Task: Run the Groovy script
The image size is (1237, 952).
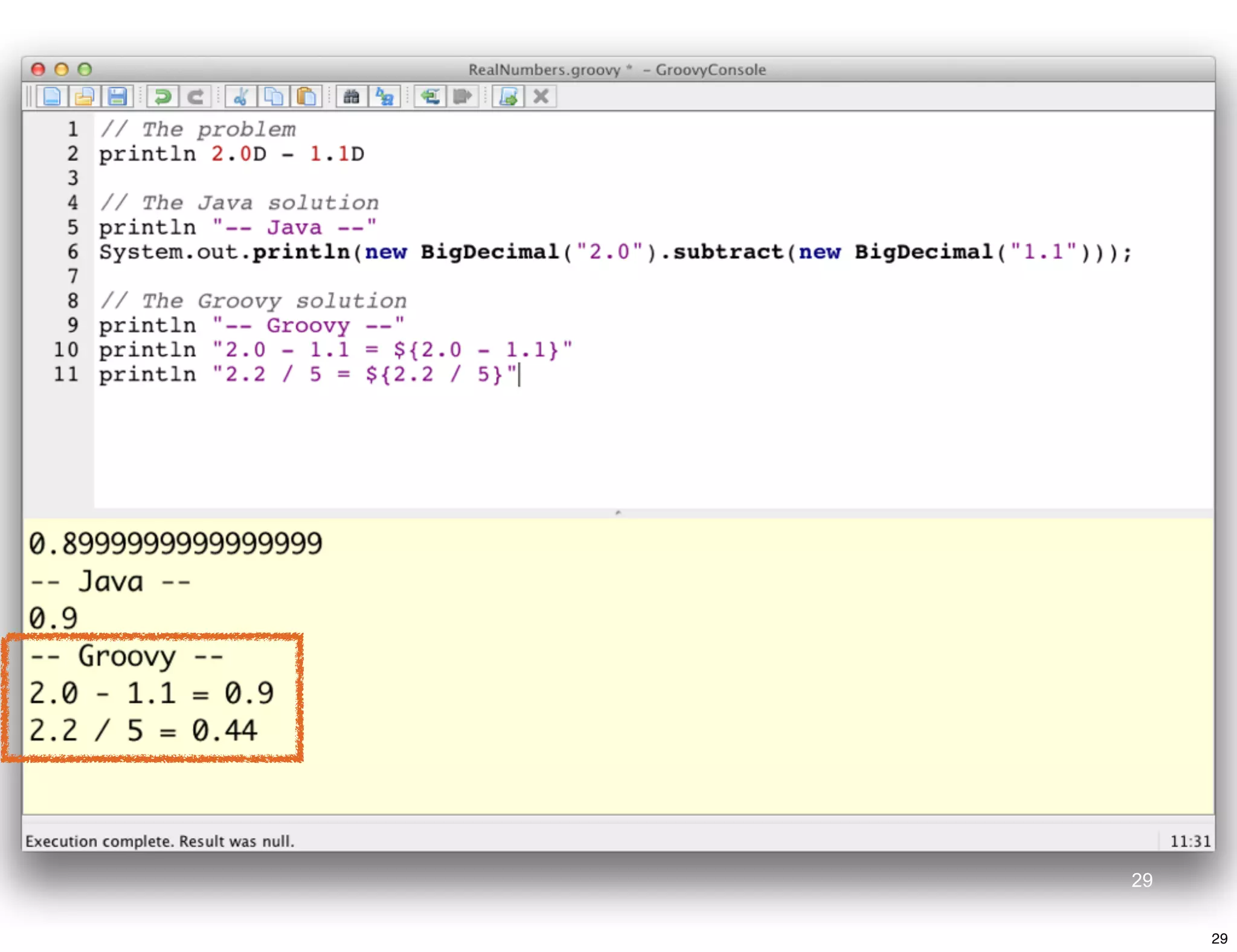Action: click(508, 97)
